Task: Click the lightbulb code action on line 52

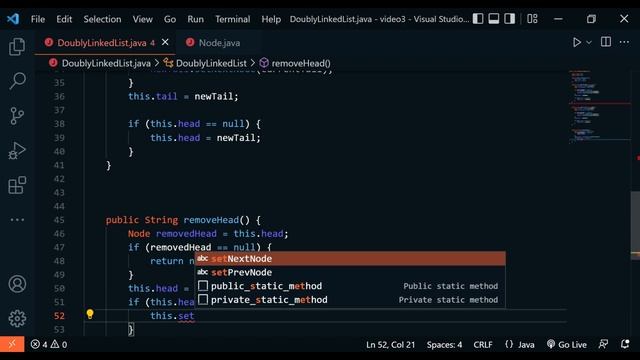Action: pos(90,314)
